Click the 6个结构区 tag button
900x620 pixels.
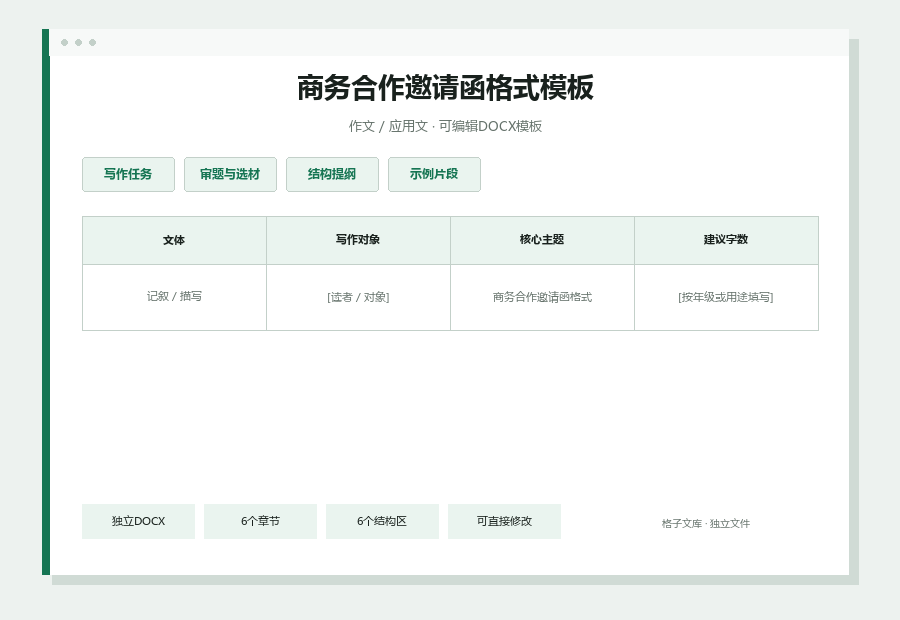click(382, 521)
